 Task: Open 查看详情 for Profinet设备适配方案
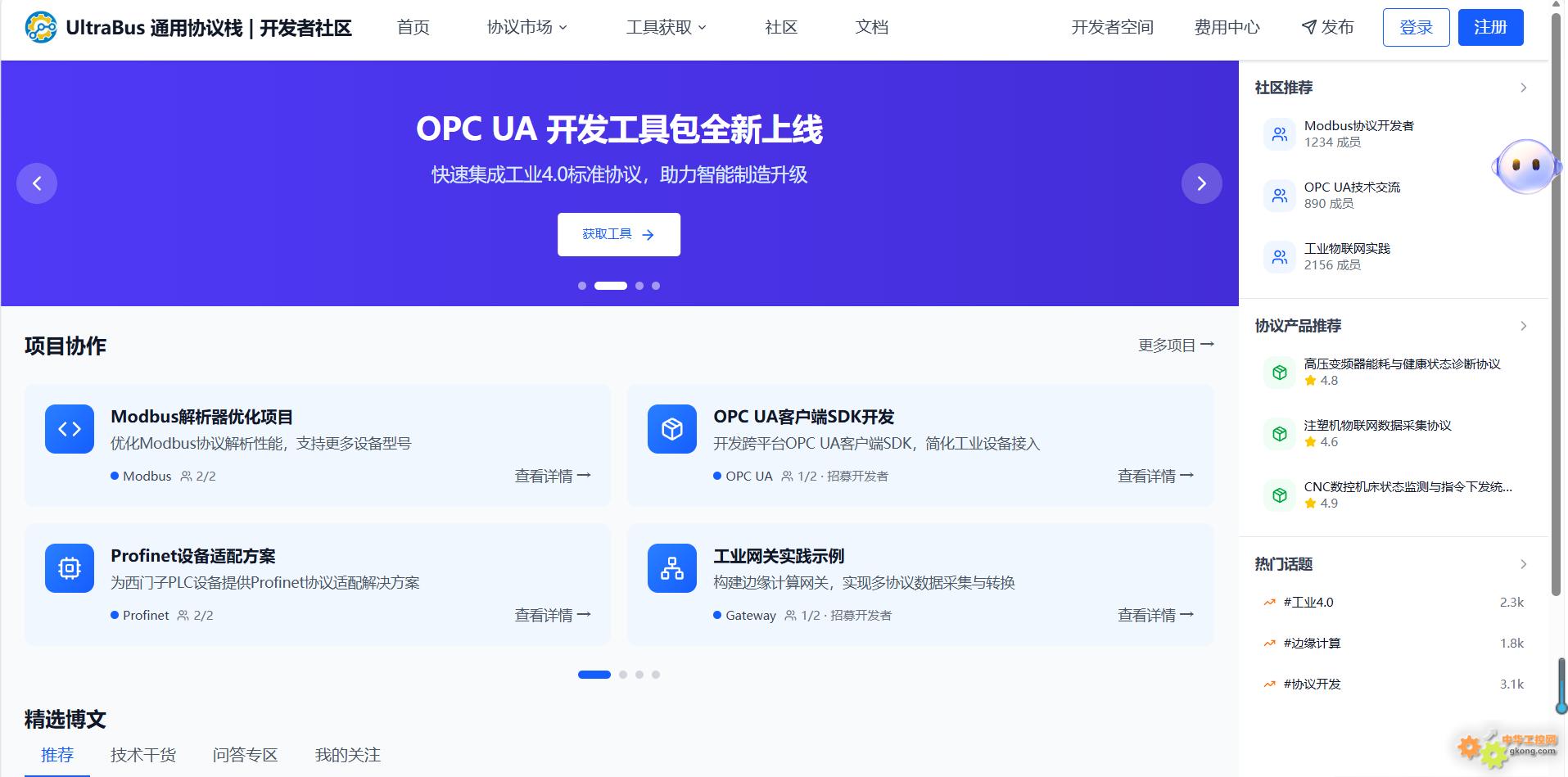[x=553, y=616]
